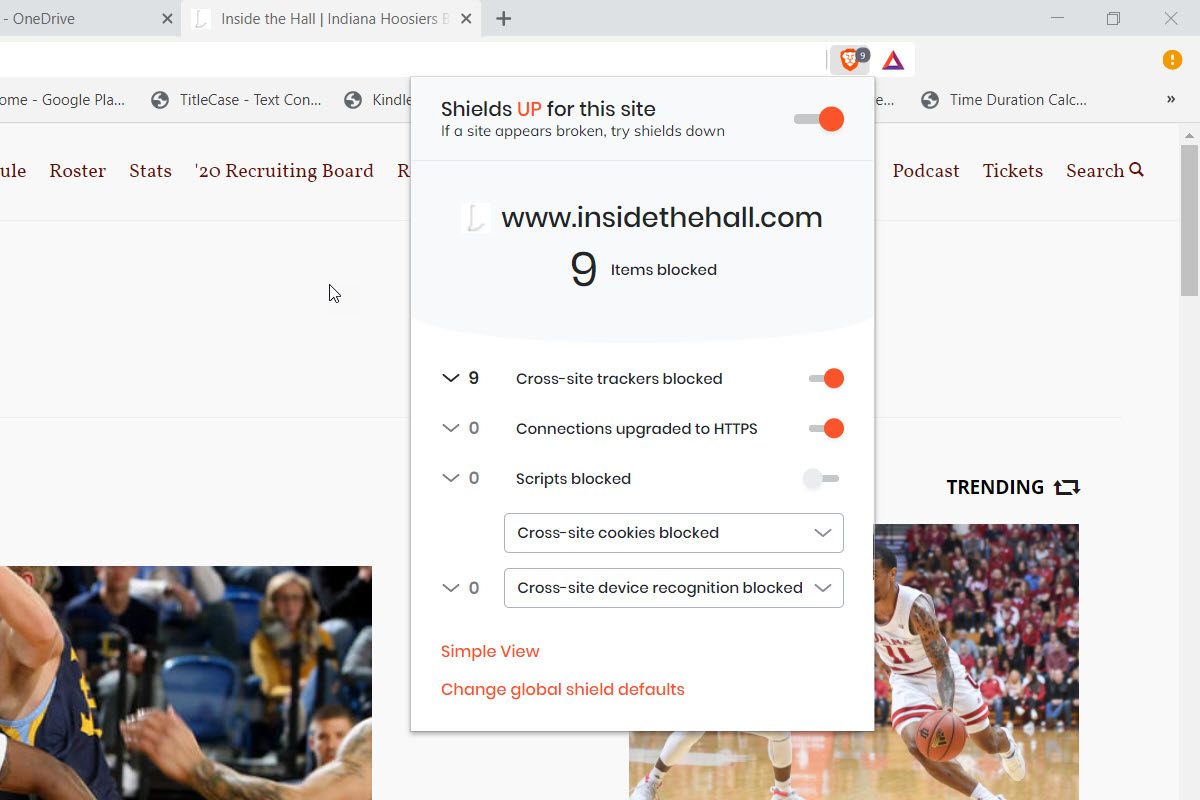Click the Brave Shields lion icon
Screen dimensions: 1200x800
coord(850,60)
